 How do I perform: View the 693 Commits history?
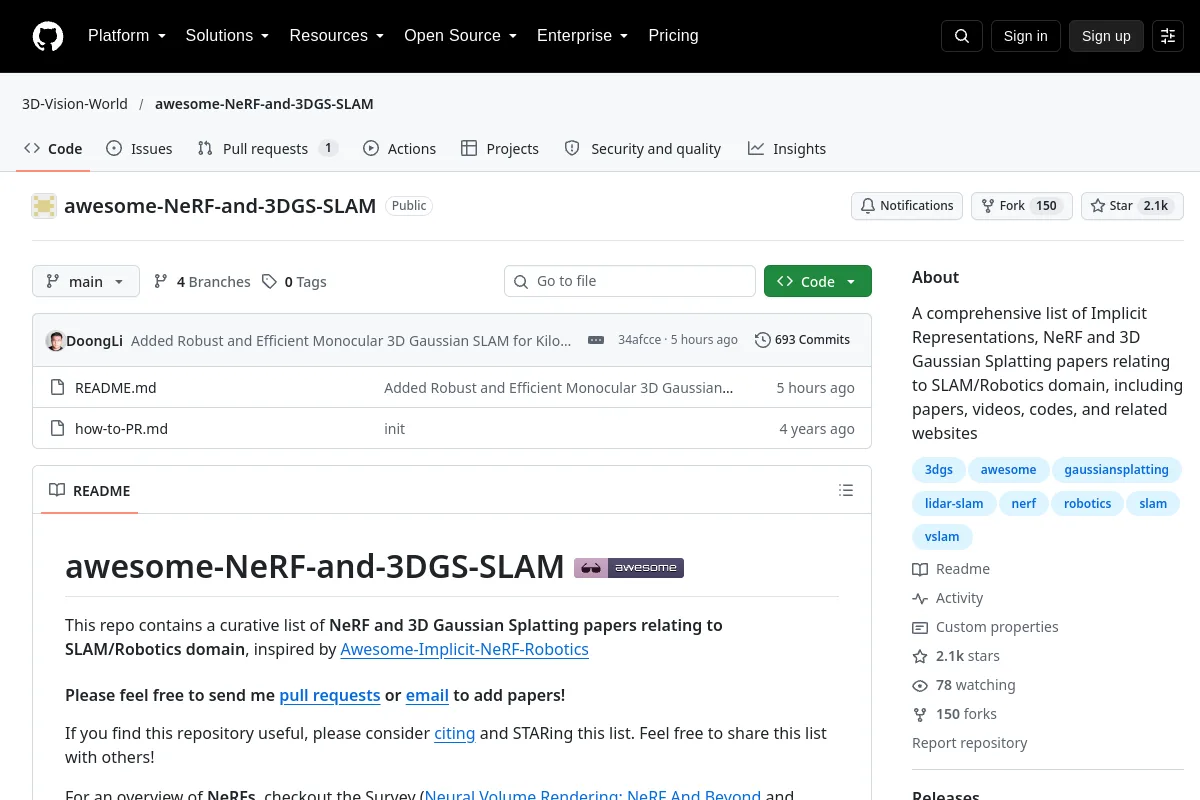click(803, 340)
